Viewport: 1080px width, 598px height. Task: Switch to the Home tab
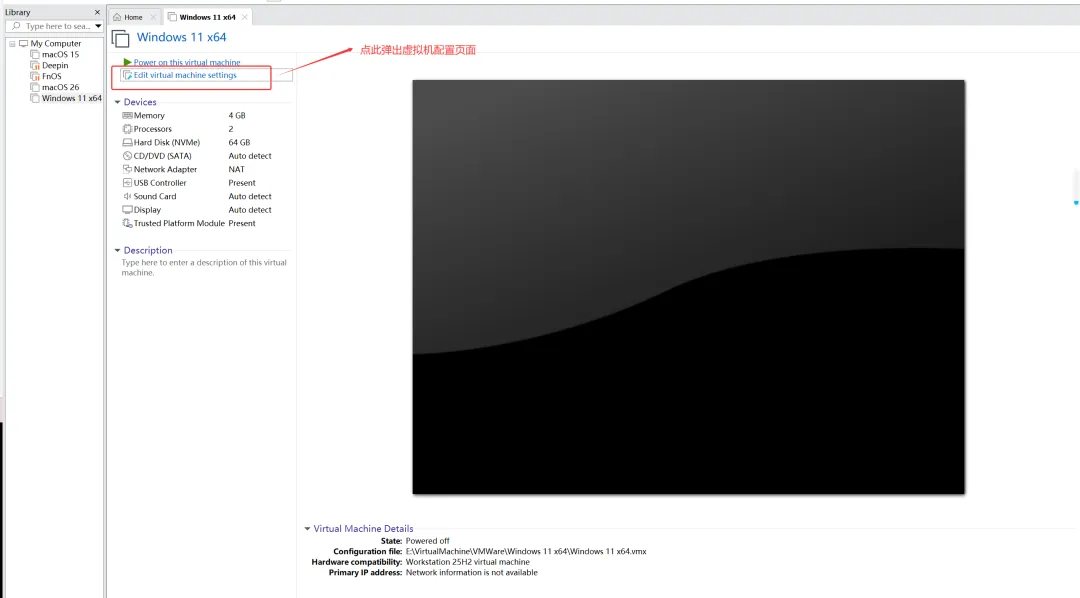pyautogui.click(x=134, y=17)
